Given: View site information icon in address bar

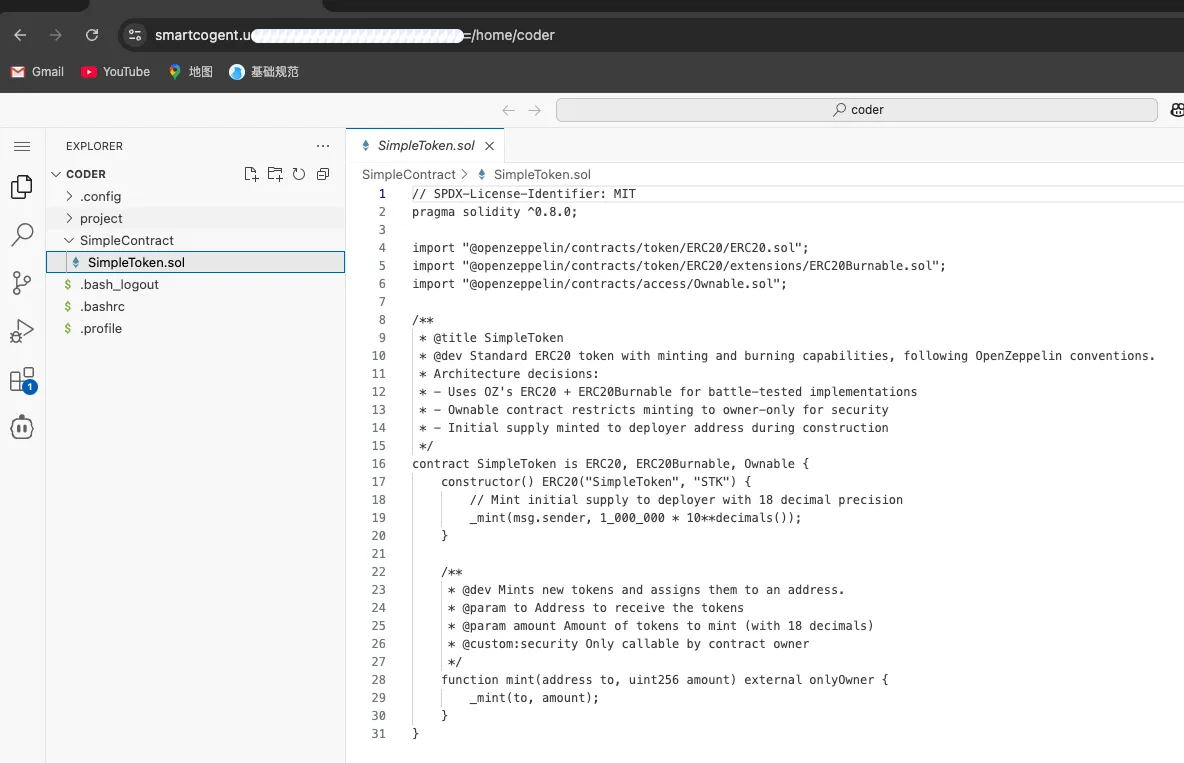Looking at the screenshot, I should (x=135, y=36).
